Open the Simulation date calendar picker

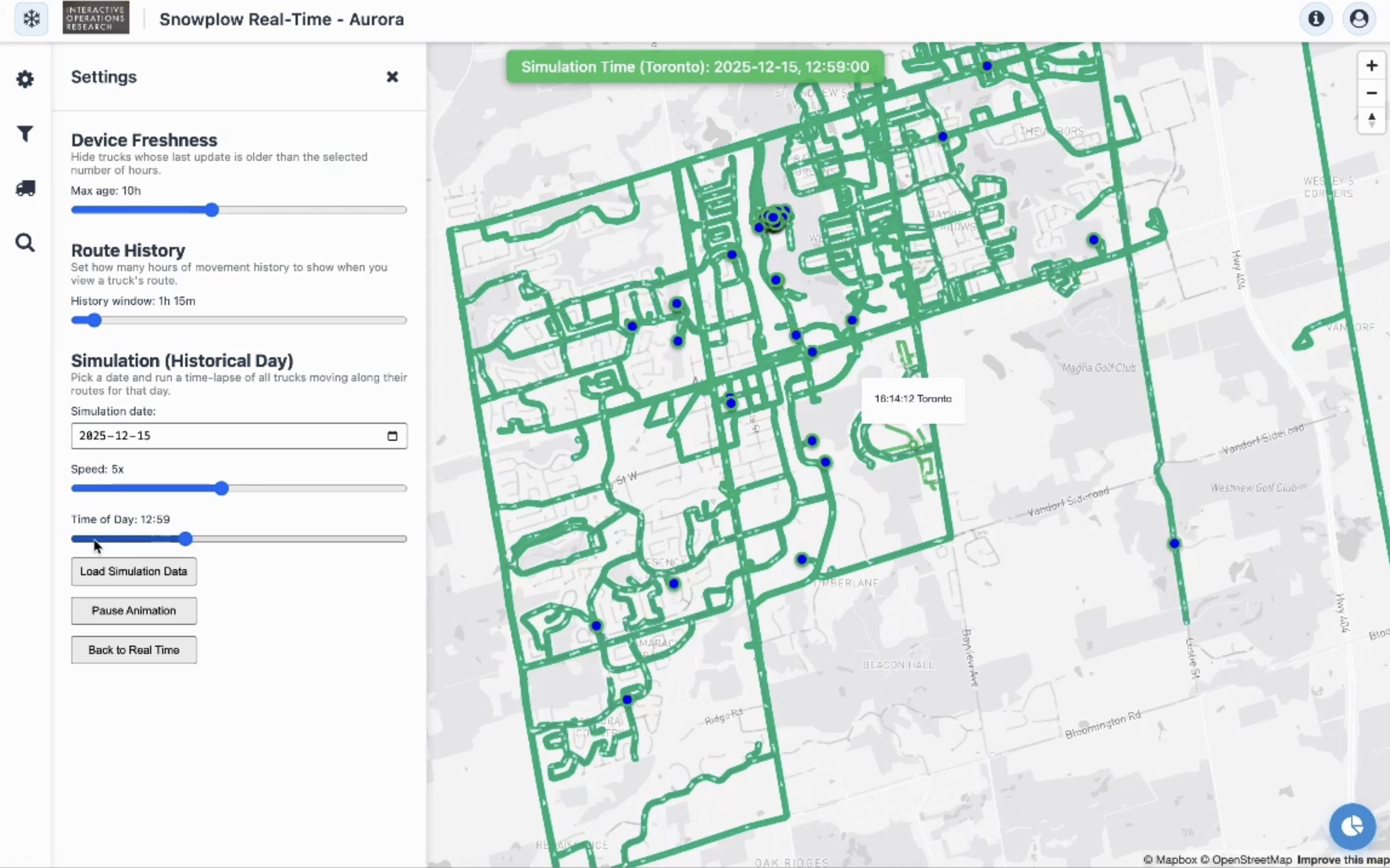click(393, 436)
